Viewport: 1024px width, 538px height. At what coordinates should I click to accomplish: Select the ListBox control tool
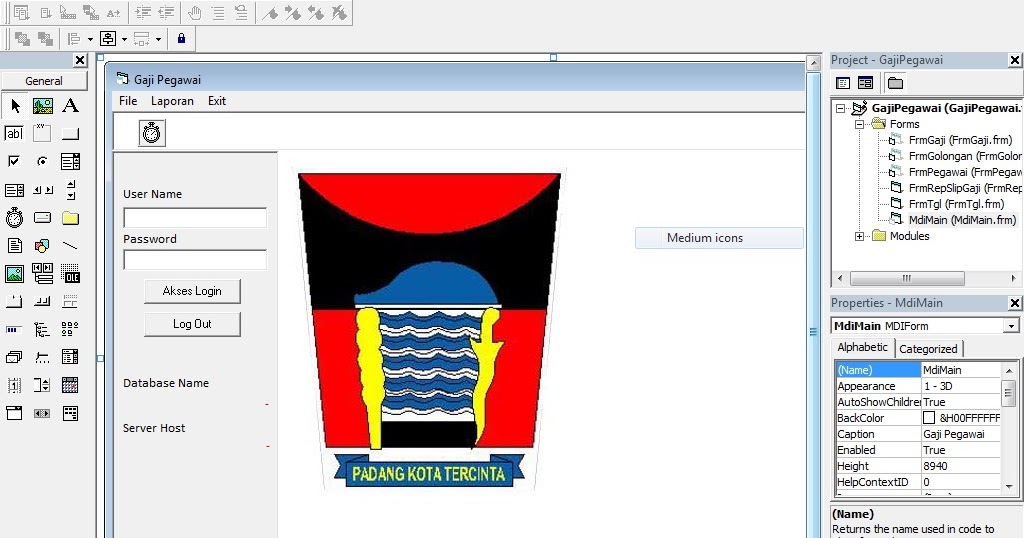[14, 190]
